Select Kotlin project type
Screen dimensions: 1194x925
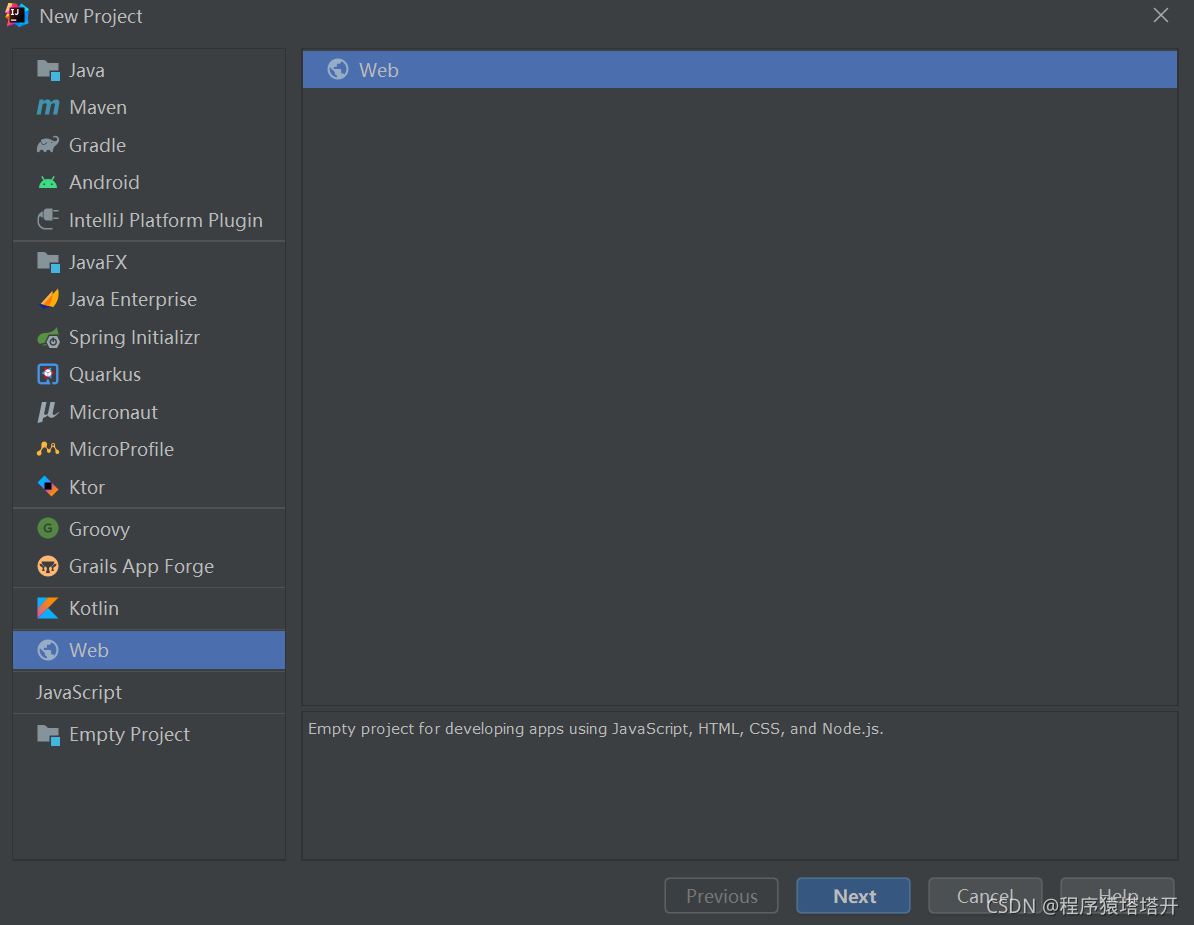pos(148,608)
